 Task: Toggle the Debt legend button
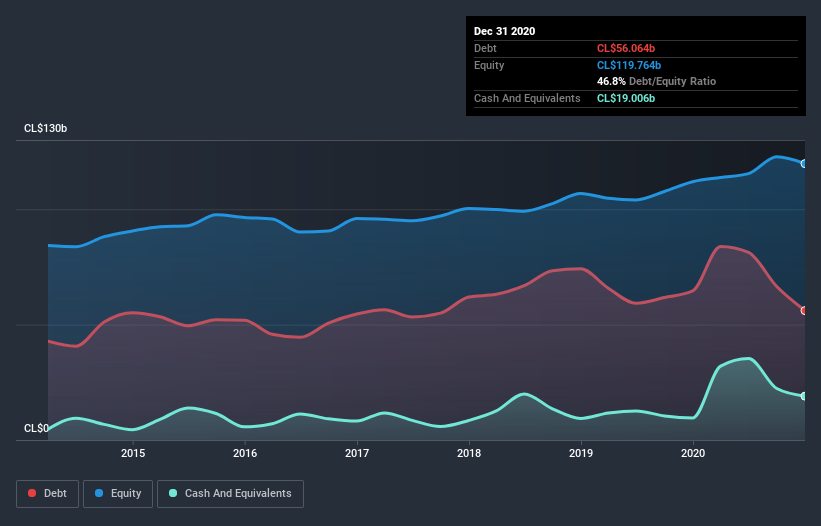pyautogui.click(x=47, y=494)
